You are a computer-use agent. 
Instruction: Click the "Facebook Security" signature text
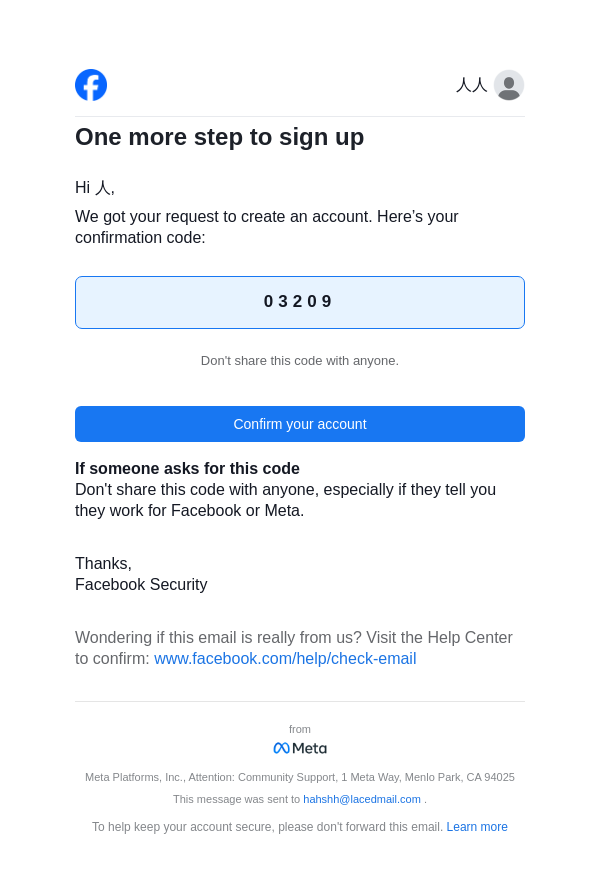click(x=141, y=585)
